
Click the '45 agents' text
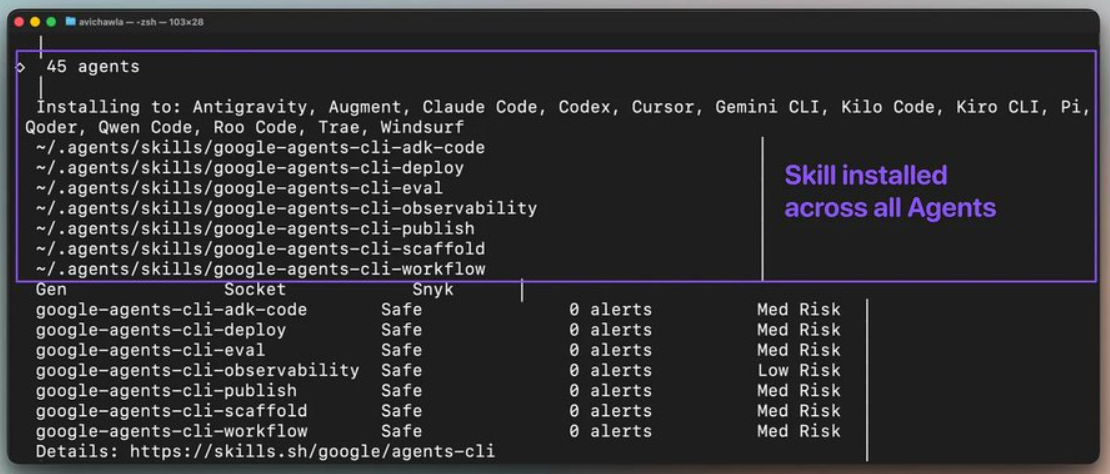(x=93, y=67)
